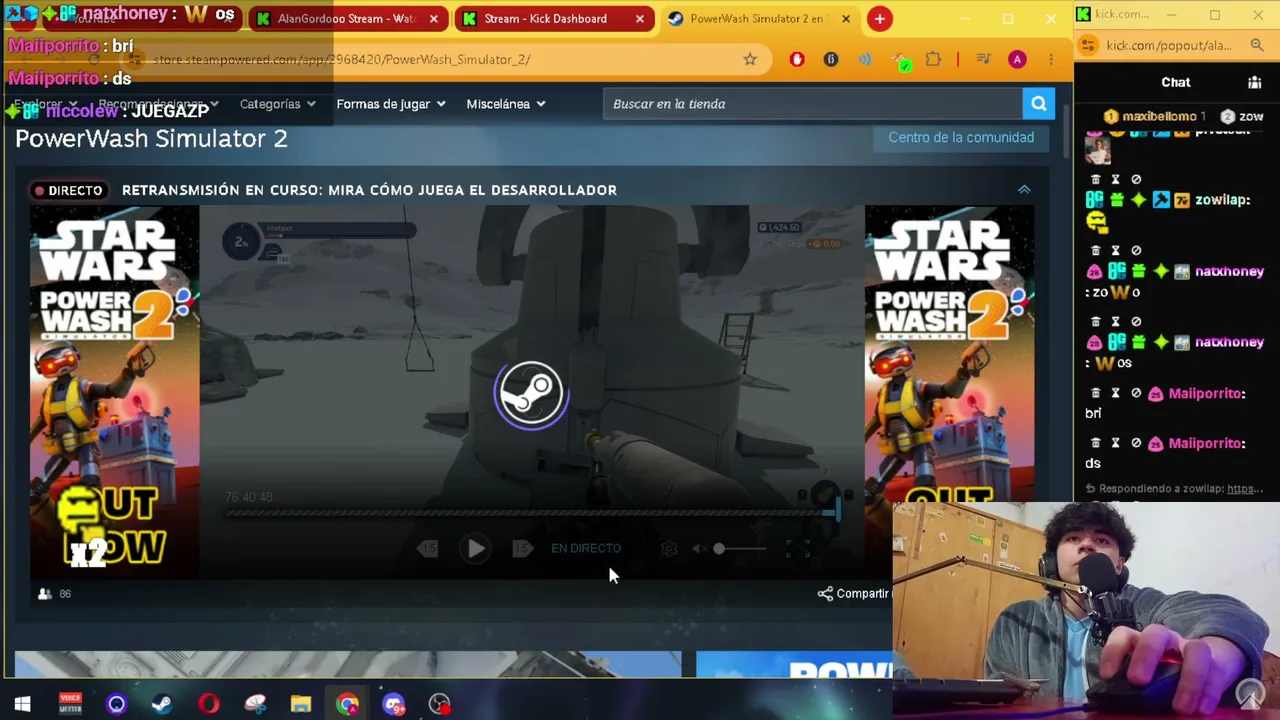Open natxhoney's username on "zoWo" message
Image resolution: width=1280 pixels, height=720 pixels.
click(x=1229, y=272)
